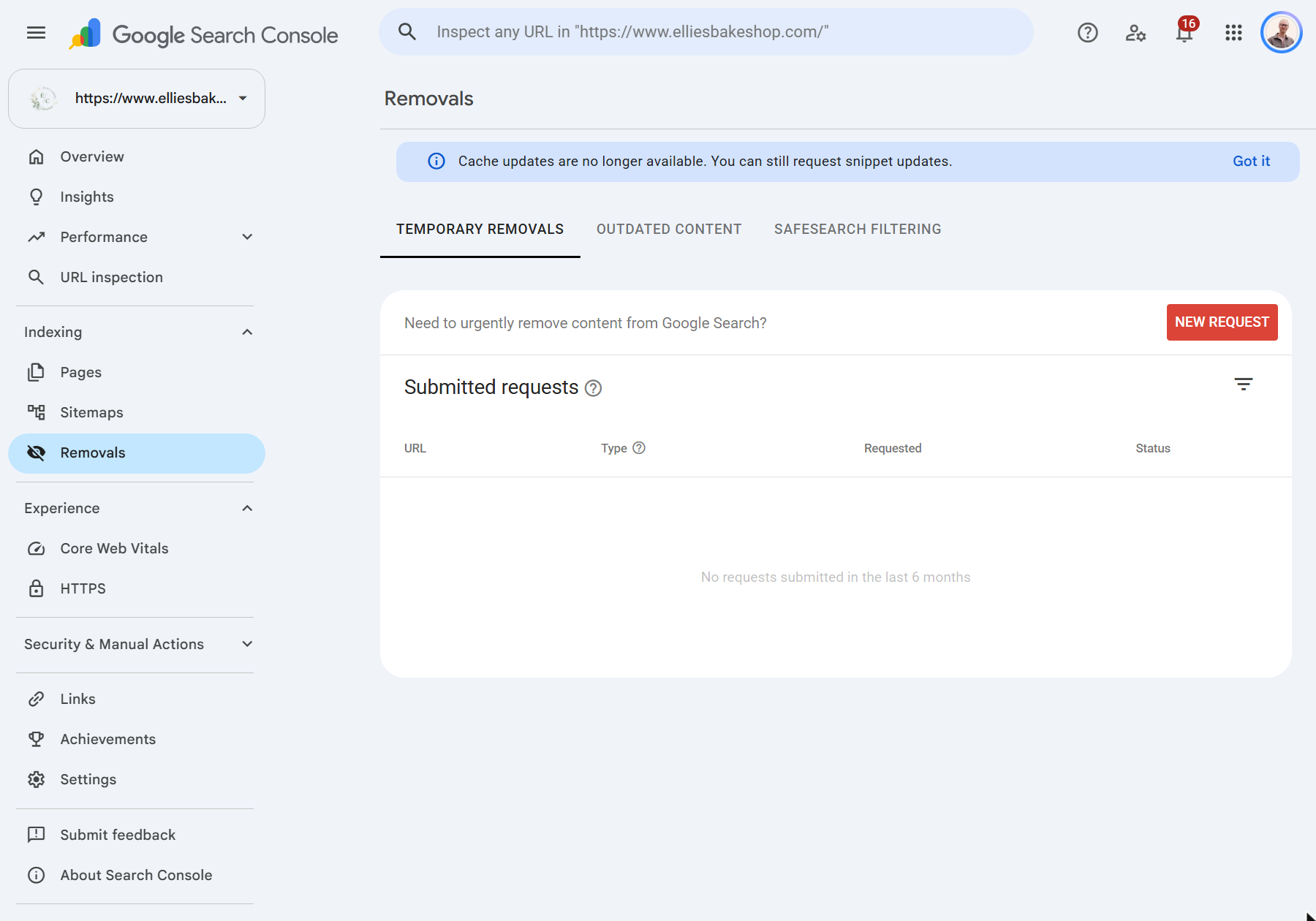The image size is (1316, 921).
Task: Click the red New Request button
Action: (x=1222, y=322)
